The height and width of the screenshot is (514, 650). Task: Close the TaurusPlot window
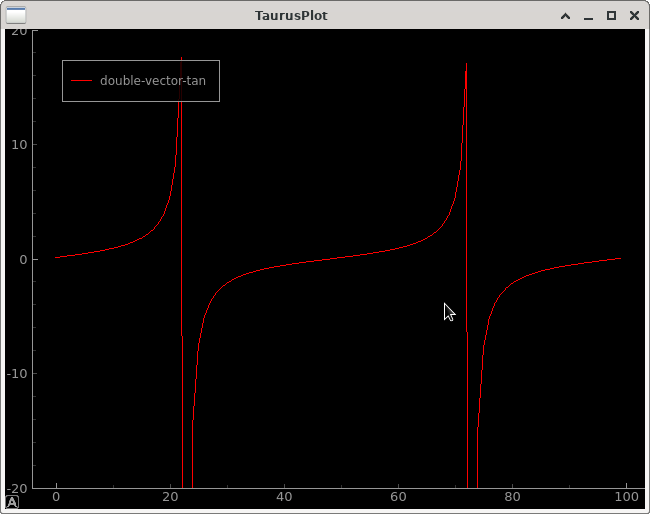[634, 16]
